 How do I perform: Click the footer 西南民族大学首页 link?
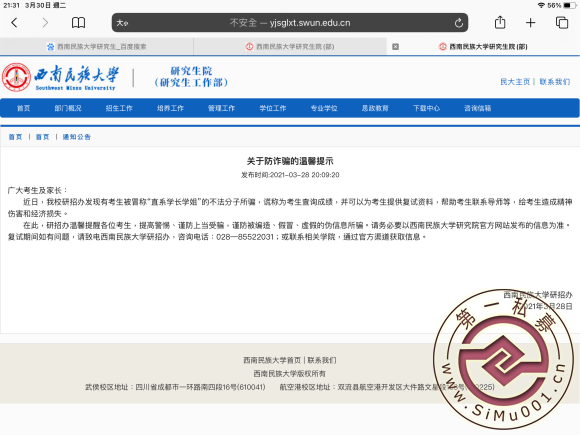[x=272, y=360]
